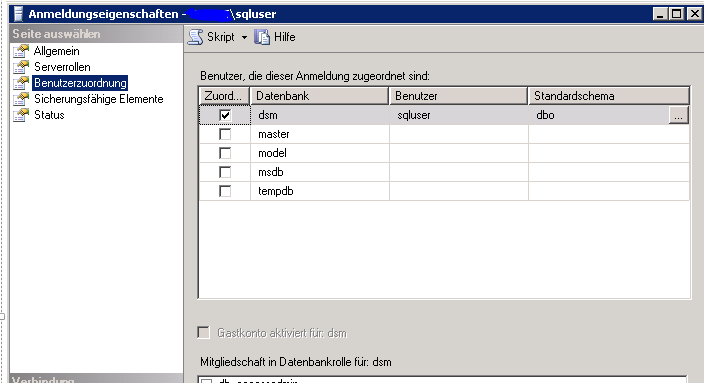Toggle Gastkonto aktiviert für dsm checkbox

203,333
